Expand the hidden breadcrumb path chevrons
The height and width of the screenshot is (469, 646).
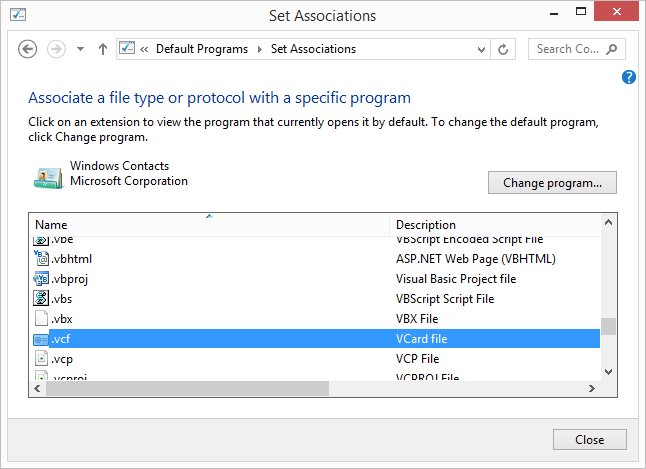[x=146, y=48]
